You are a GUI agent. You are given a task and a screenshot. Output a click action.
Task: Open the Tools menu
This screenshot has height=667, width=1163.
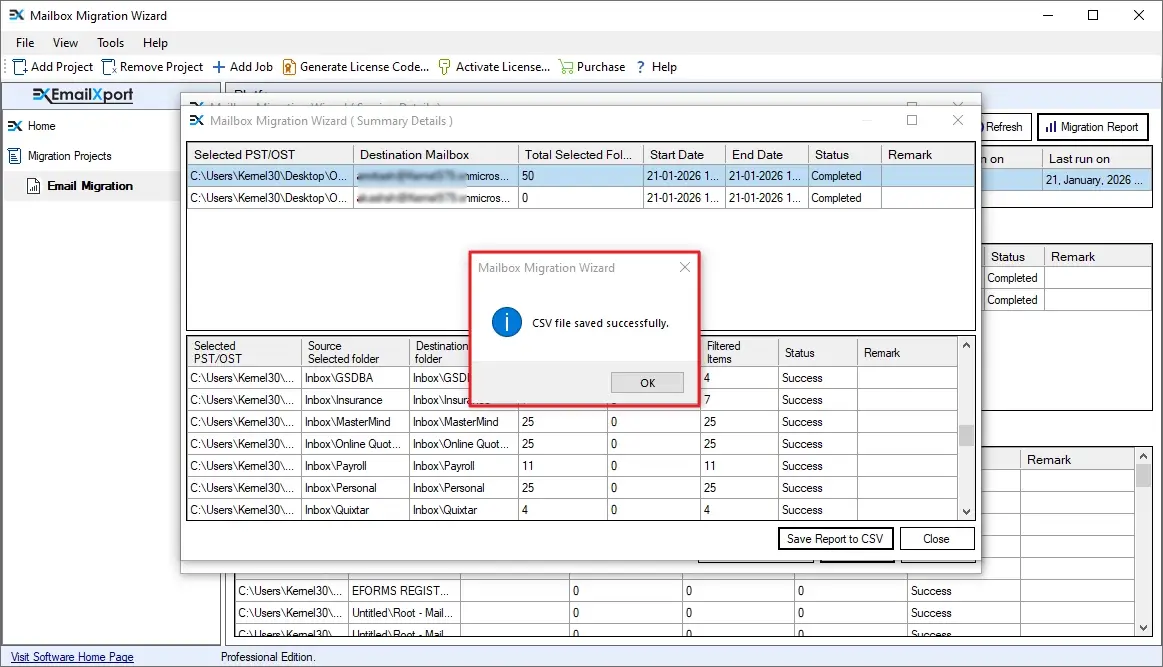110,43
